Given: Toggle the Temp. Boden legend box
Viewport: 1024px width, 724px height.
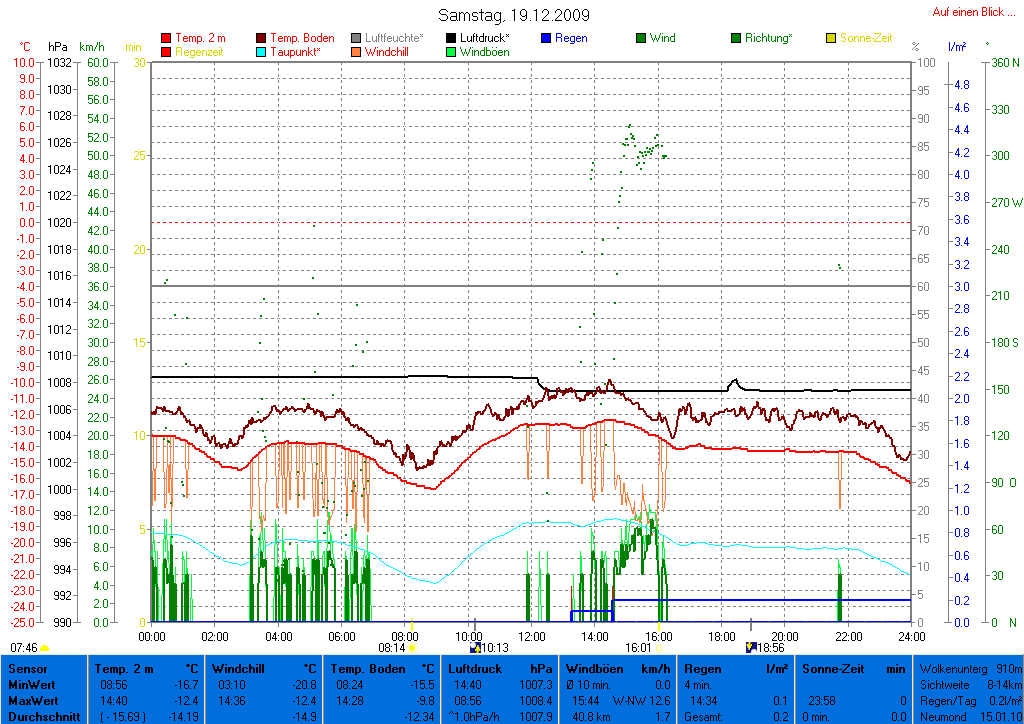Looking at the screenshot, I should [262, 38].
